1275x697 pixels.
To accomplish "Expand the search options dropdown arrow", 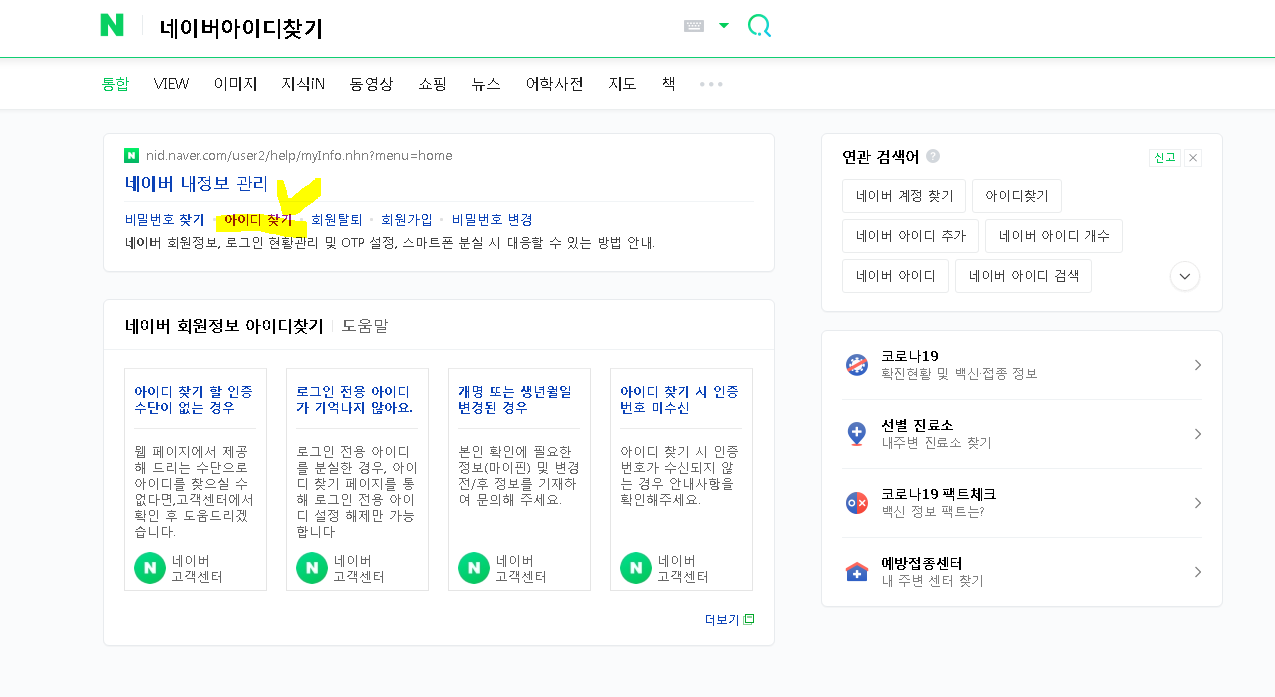I will (724, 25).
